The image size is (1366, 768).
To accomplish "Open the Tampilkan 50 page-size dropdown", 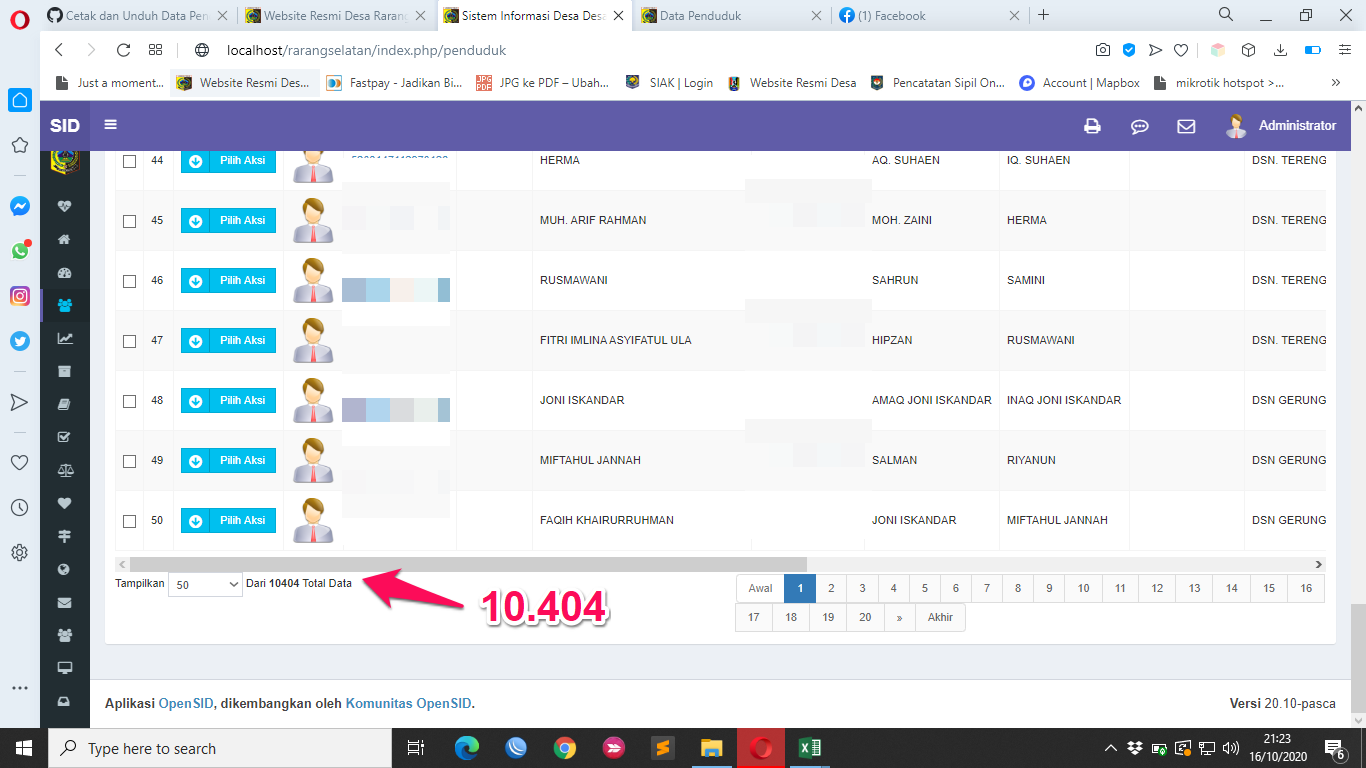I will (x=204, y=583).
